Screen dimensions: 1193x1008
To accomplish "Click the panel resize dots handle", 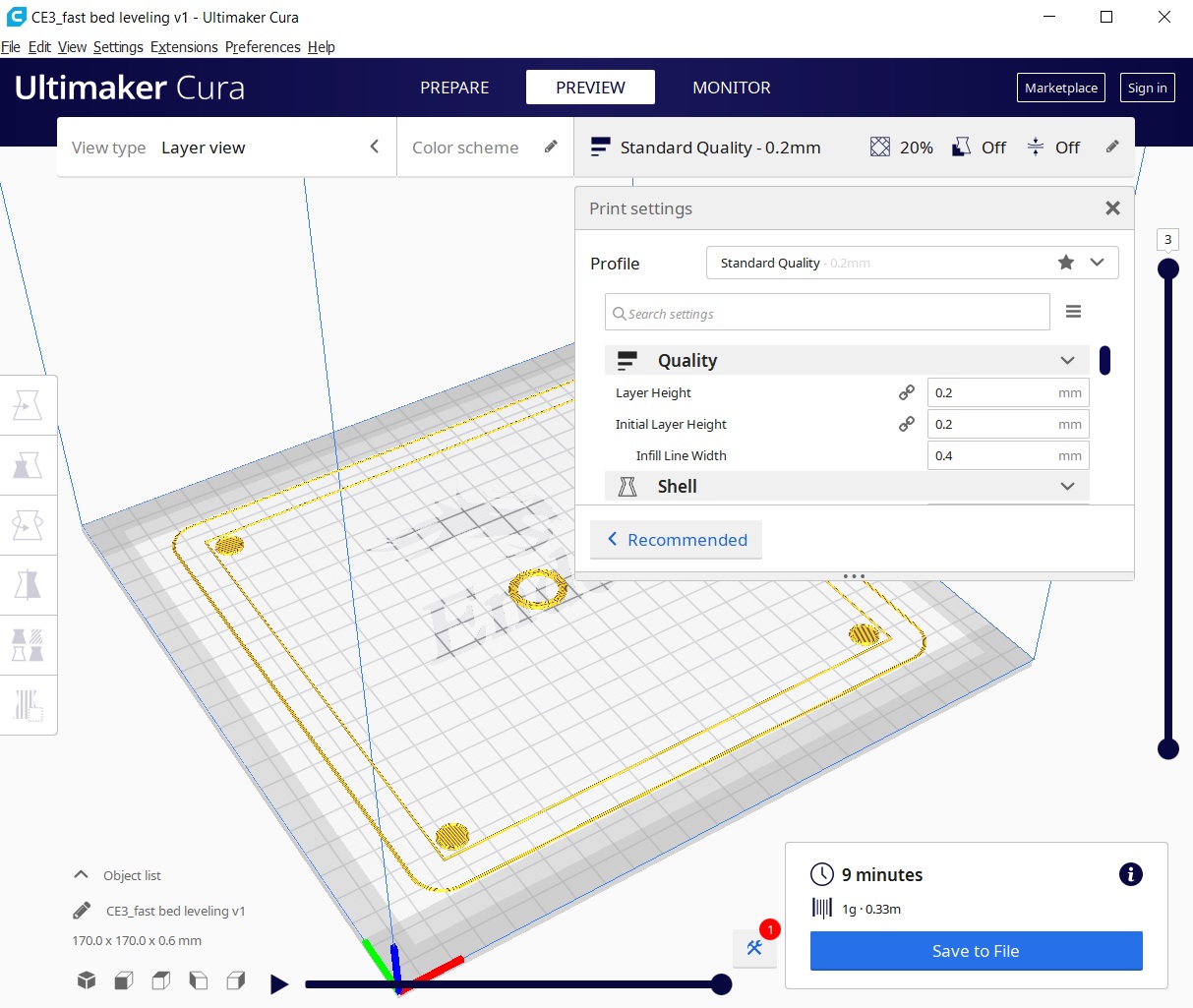I will [x=854, y=576].
